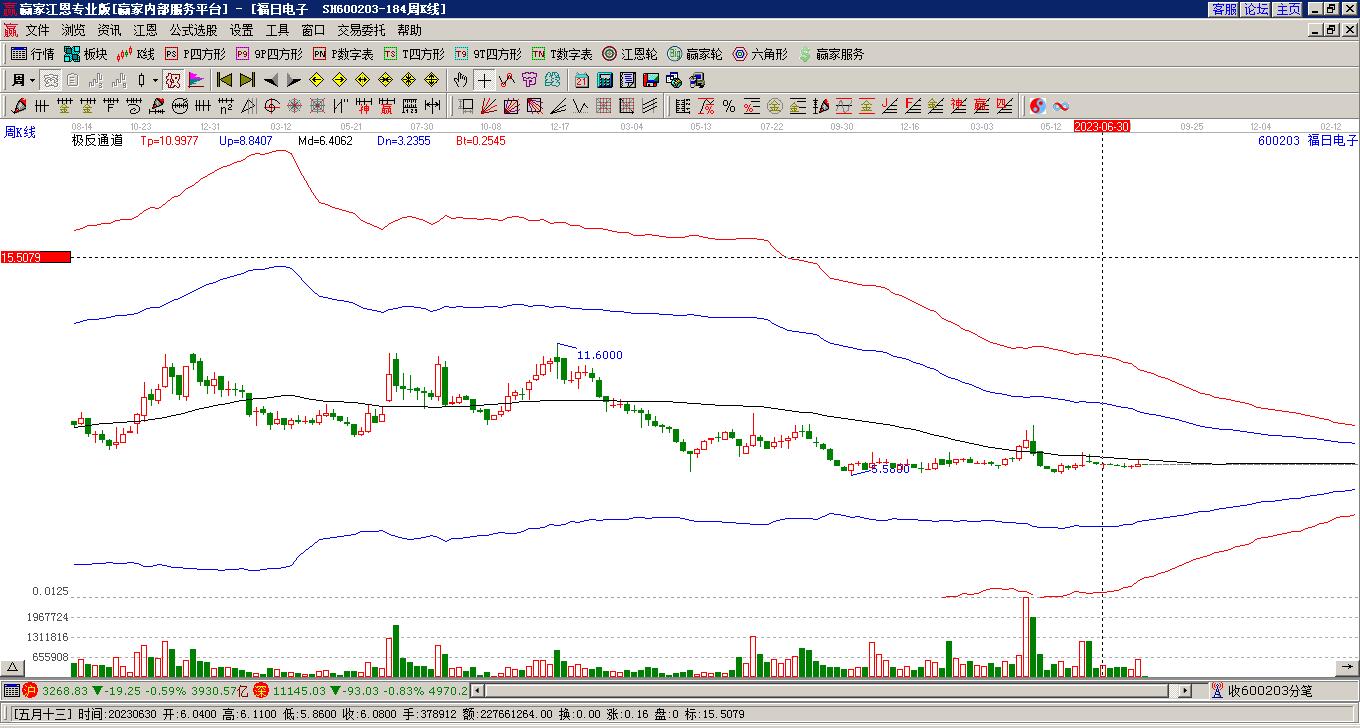Image resolution: width=1360 pixels, height=728 pixels.
Task: Open the T四方形 tool
Action: pos(414,54)
